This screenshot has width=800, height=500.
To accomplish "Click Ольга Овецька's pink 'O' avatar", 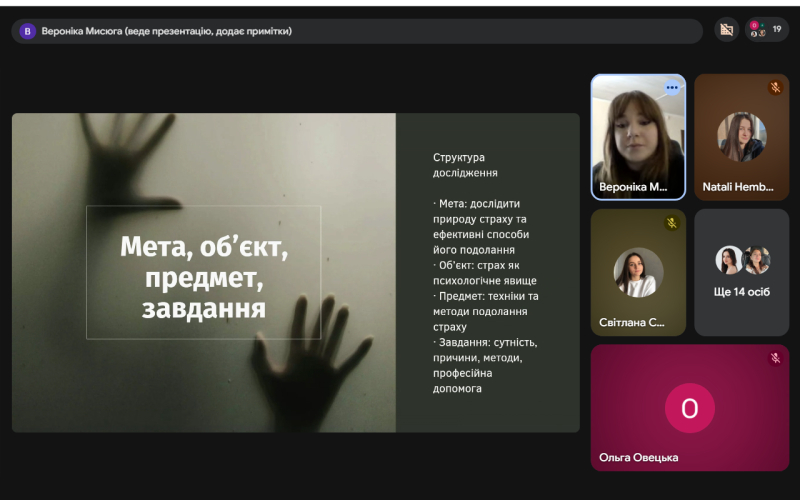I will click(689, 408).
